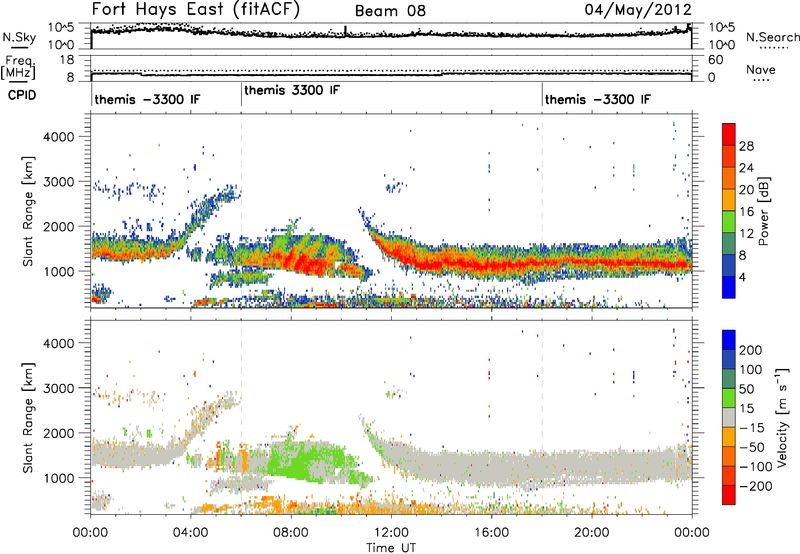This screenshot has width=800, height=554.
Task: Click the '4000' tick on power panel axis
Action: [58, 137]
